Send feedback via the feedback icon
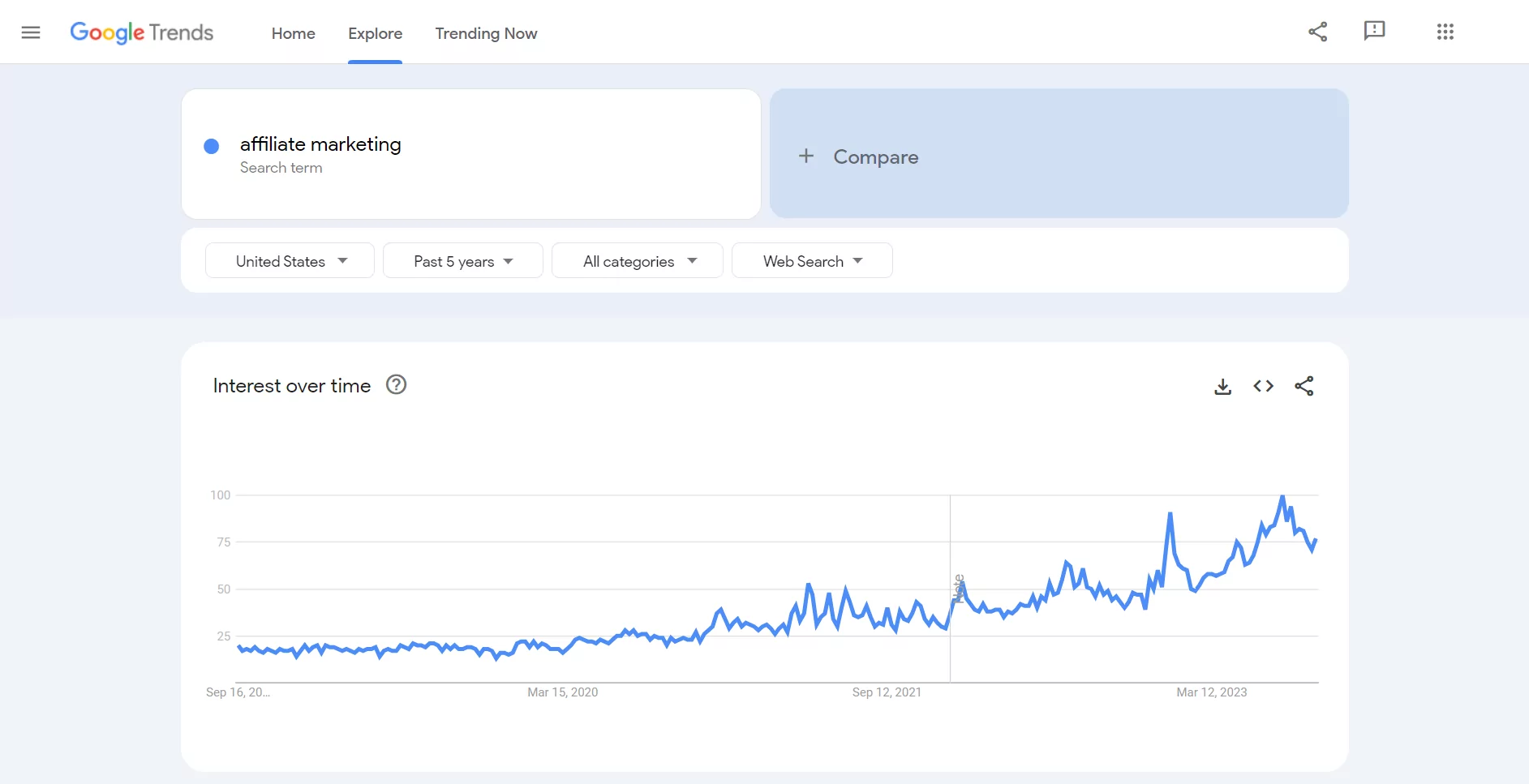The image size is (1529, 784). point(1374,31)
